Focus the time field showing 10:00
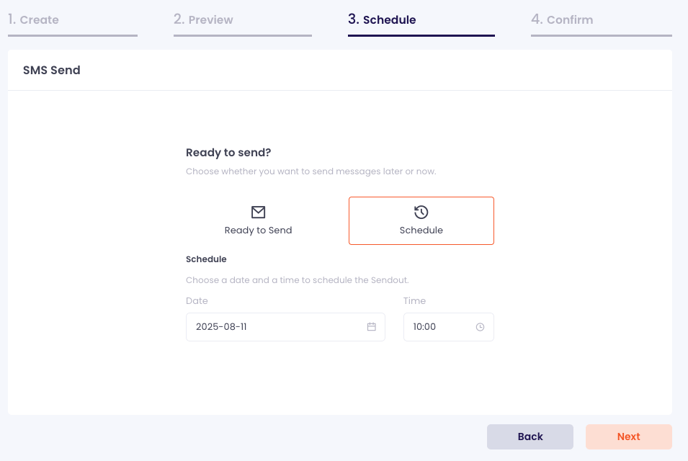 click(x=448, y=327)
